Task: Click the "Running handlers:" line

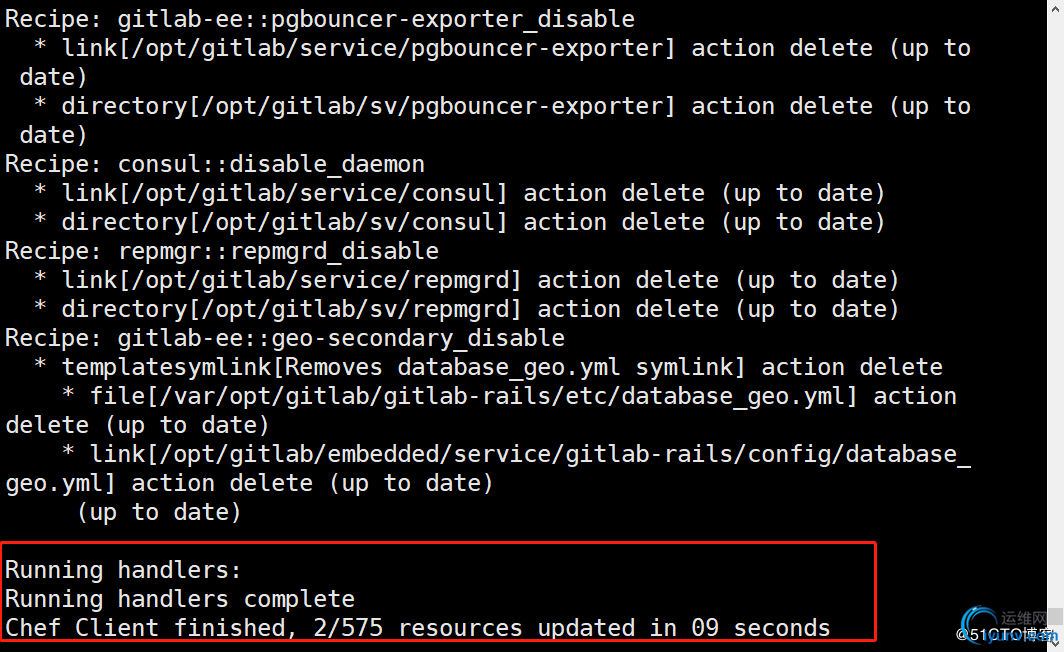Action: (123, 570)
